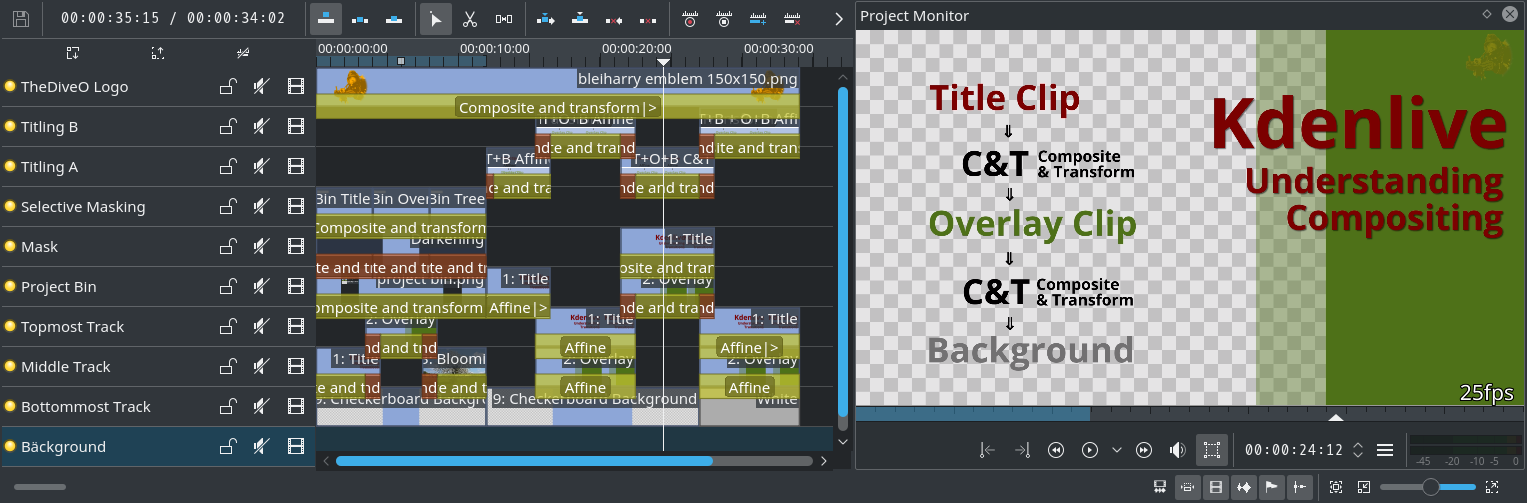Adjust the timeline zoom slider

point(1428,487)
